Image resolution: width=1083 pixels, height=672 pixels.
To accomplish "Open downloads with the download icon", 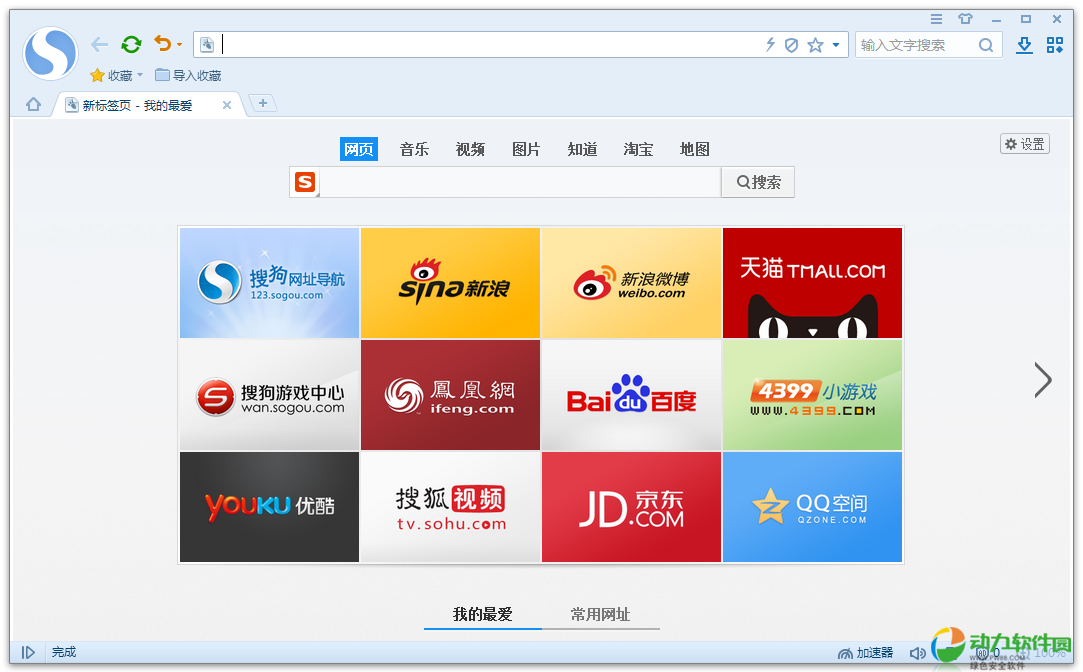I will click(x=1024, y=45).
